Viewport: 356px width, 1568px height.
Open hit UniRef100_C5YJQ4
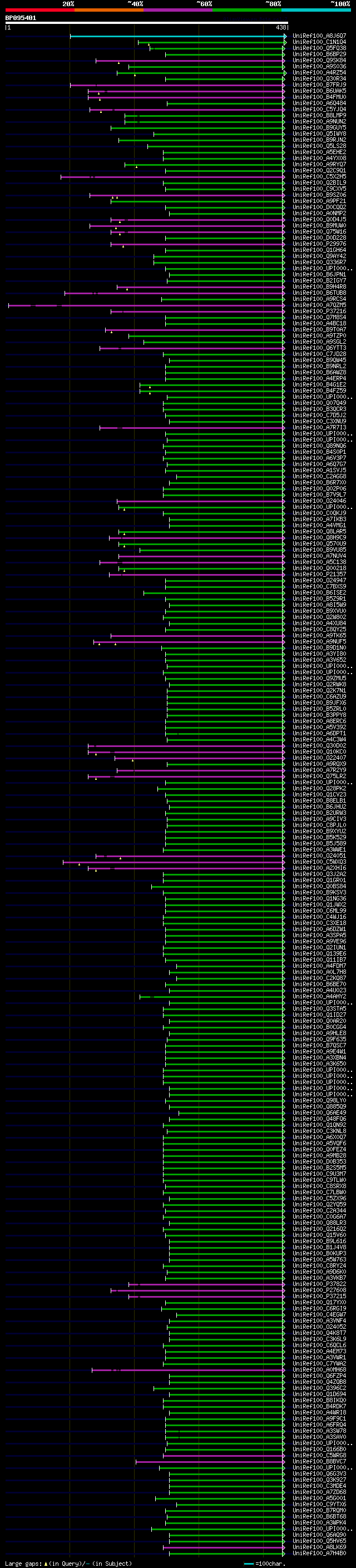[x=319, y=110]
